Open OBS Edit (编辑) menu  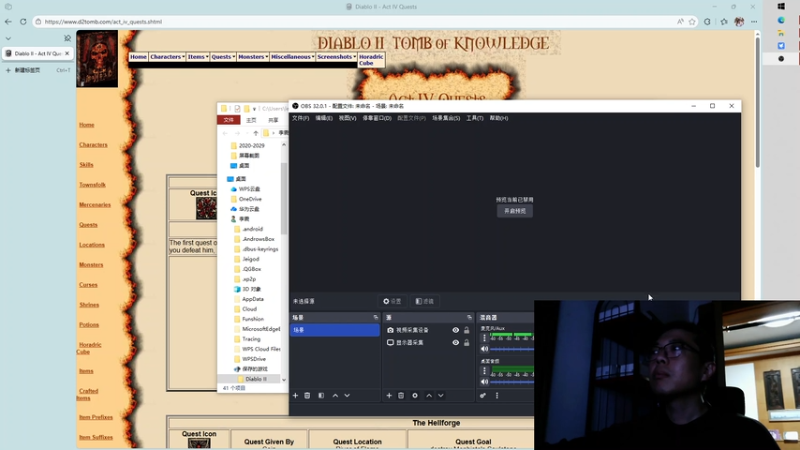pyautogui.click(x=323, y=118)
